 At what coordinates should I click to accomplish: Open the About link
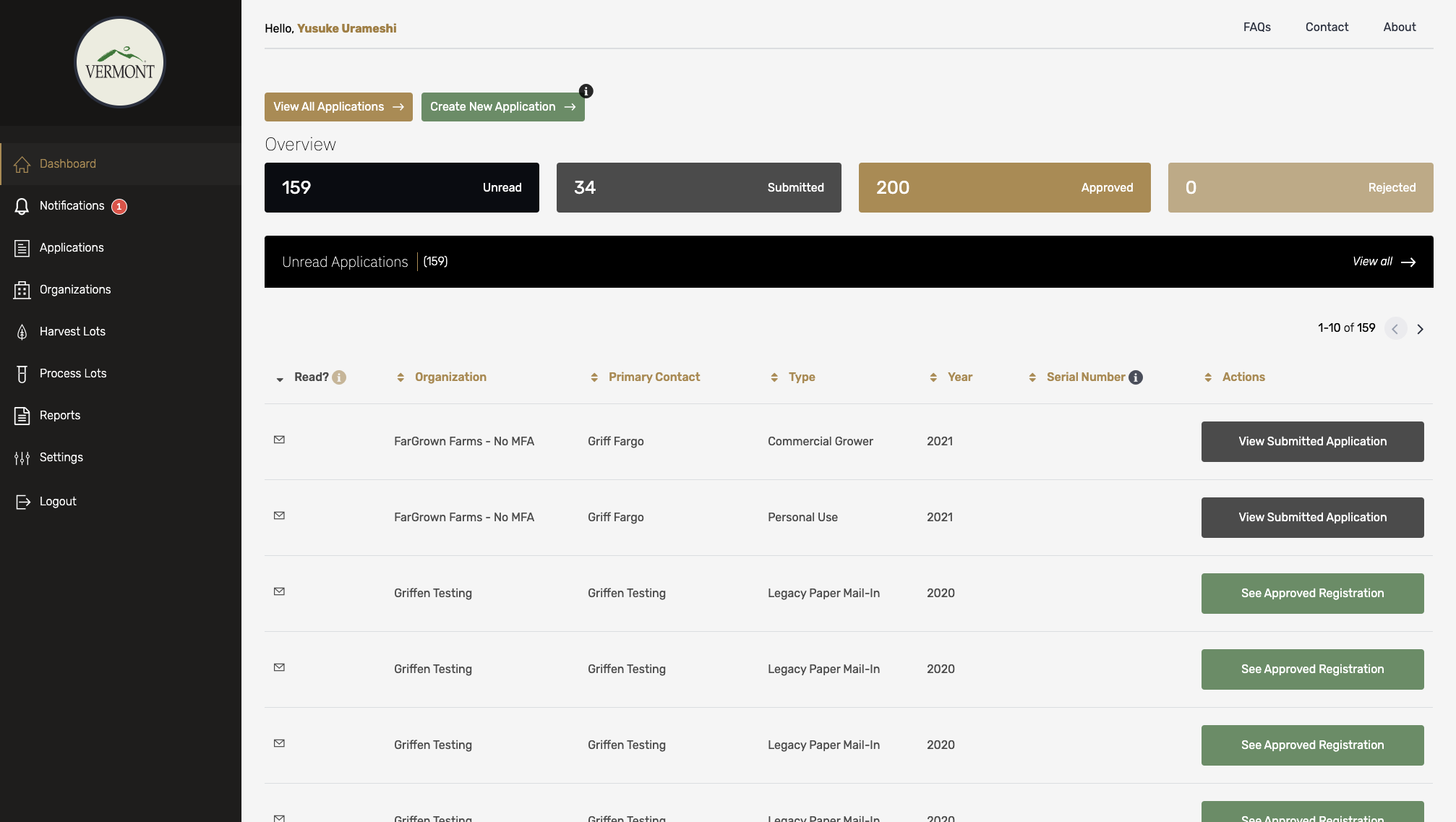tap(1400, 27)
